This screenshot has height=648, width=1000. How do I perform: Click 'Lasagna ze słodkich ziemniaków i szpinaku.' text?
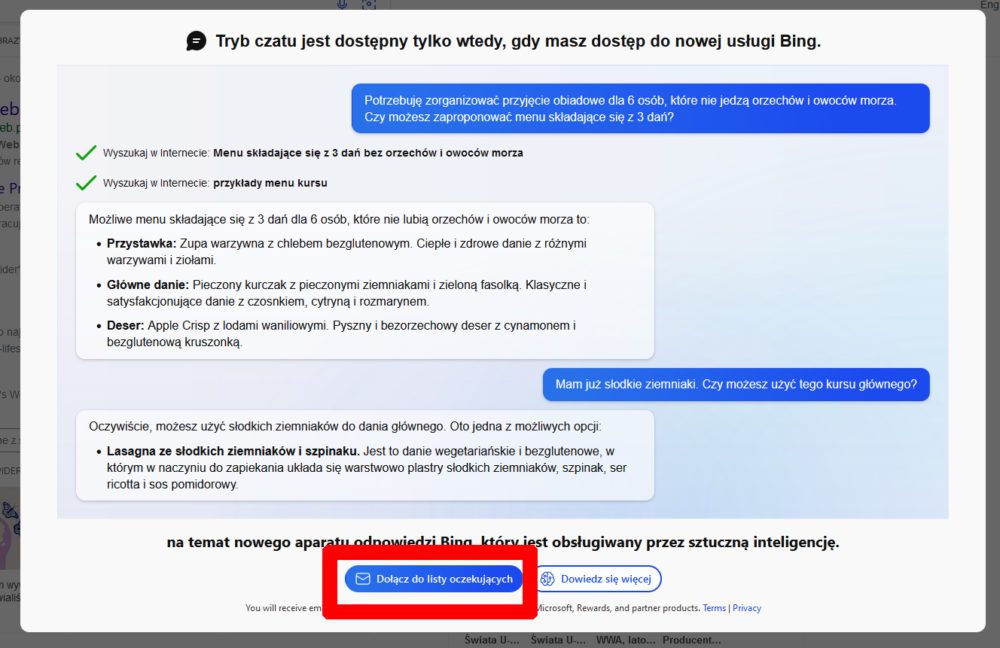click(233, 451)
